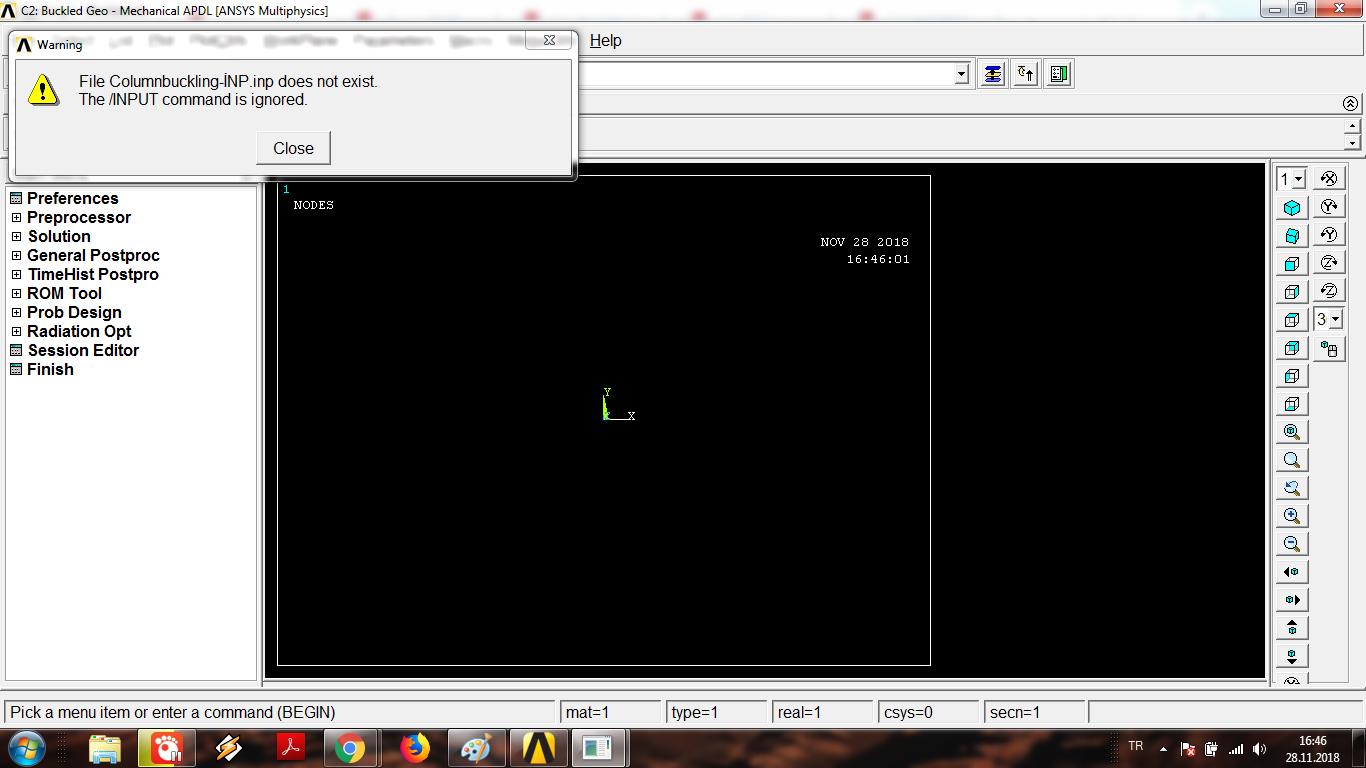
Task: Open Adobe Reader from taskbar
Action: [290, 748]
